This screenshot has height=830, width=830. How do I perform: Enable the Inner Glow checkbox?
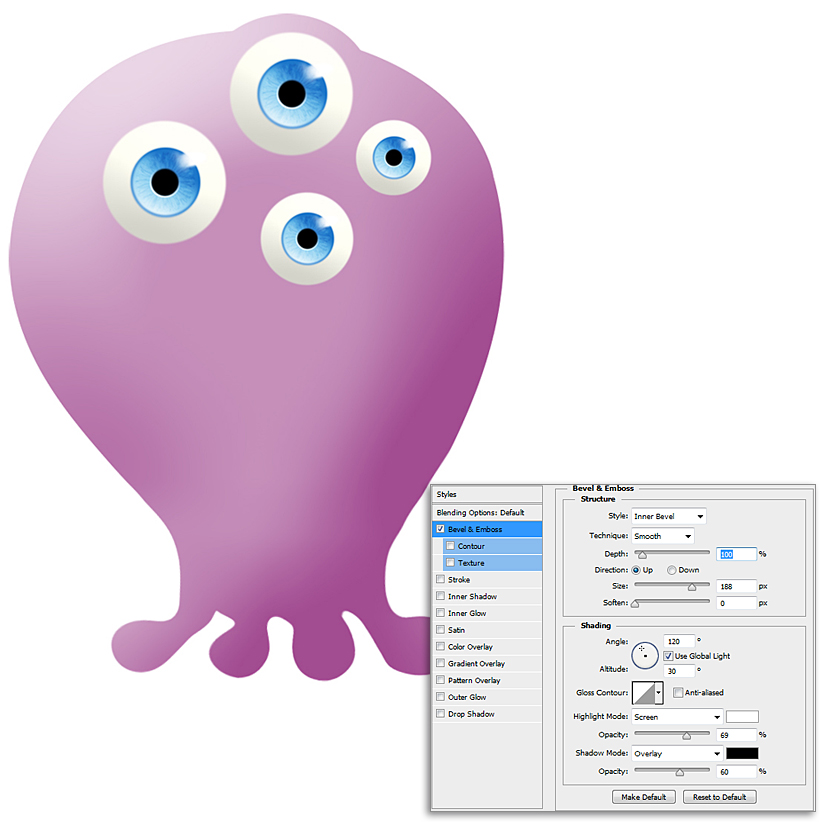440,613
